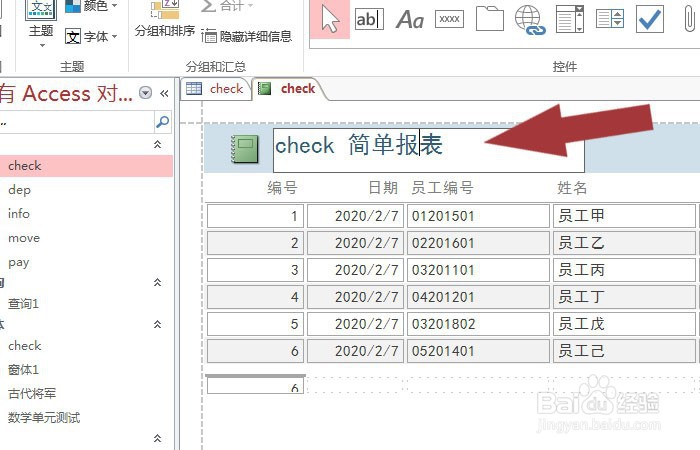Click the 员工编号 column header
The height and width of the screenshot is (450, 700).
coord(442,188)
